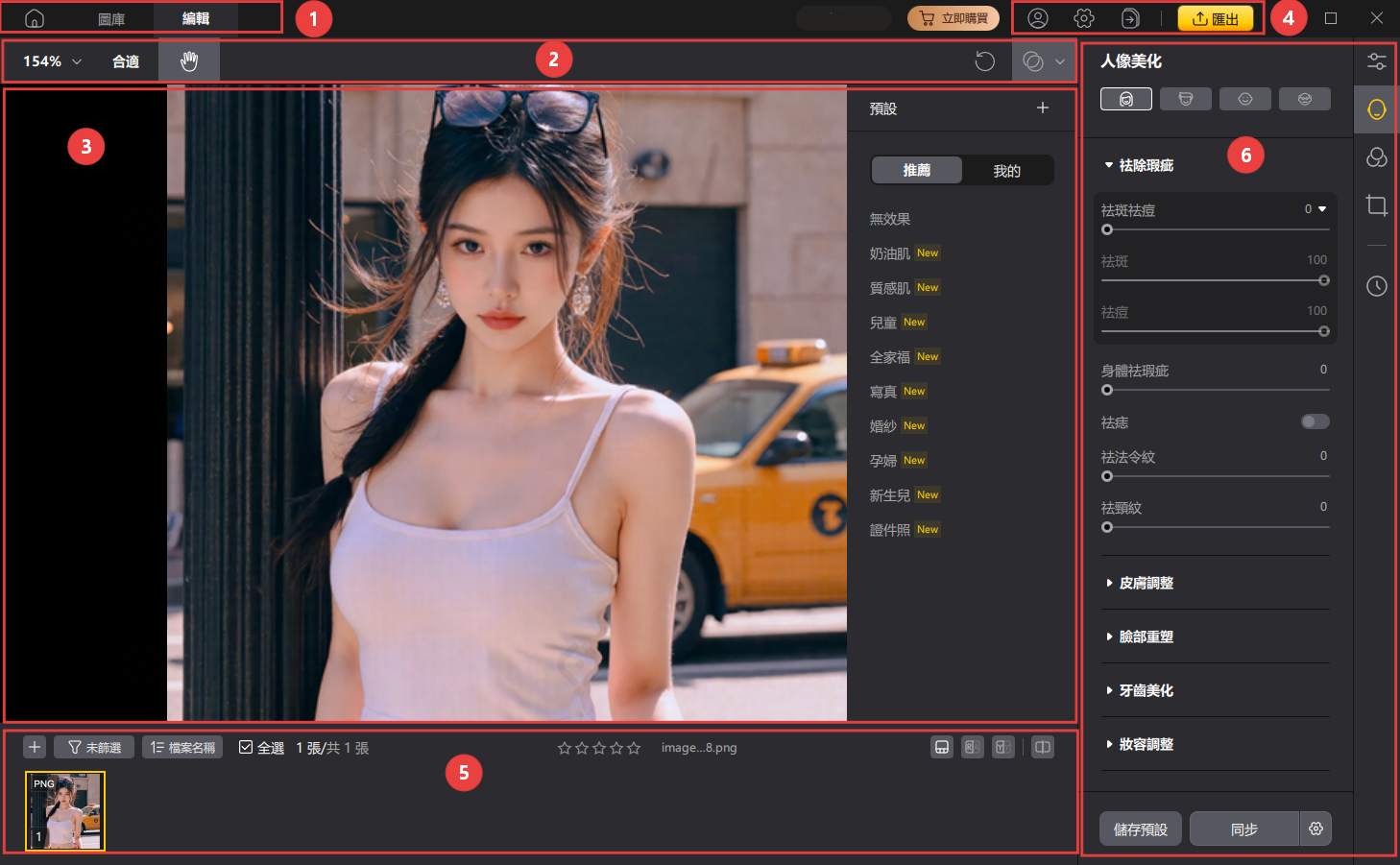Adjust the 祛法令紋 slider

(x=1107, y=476)
